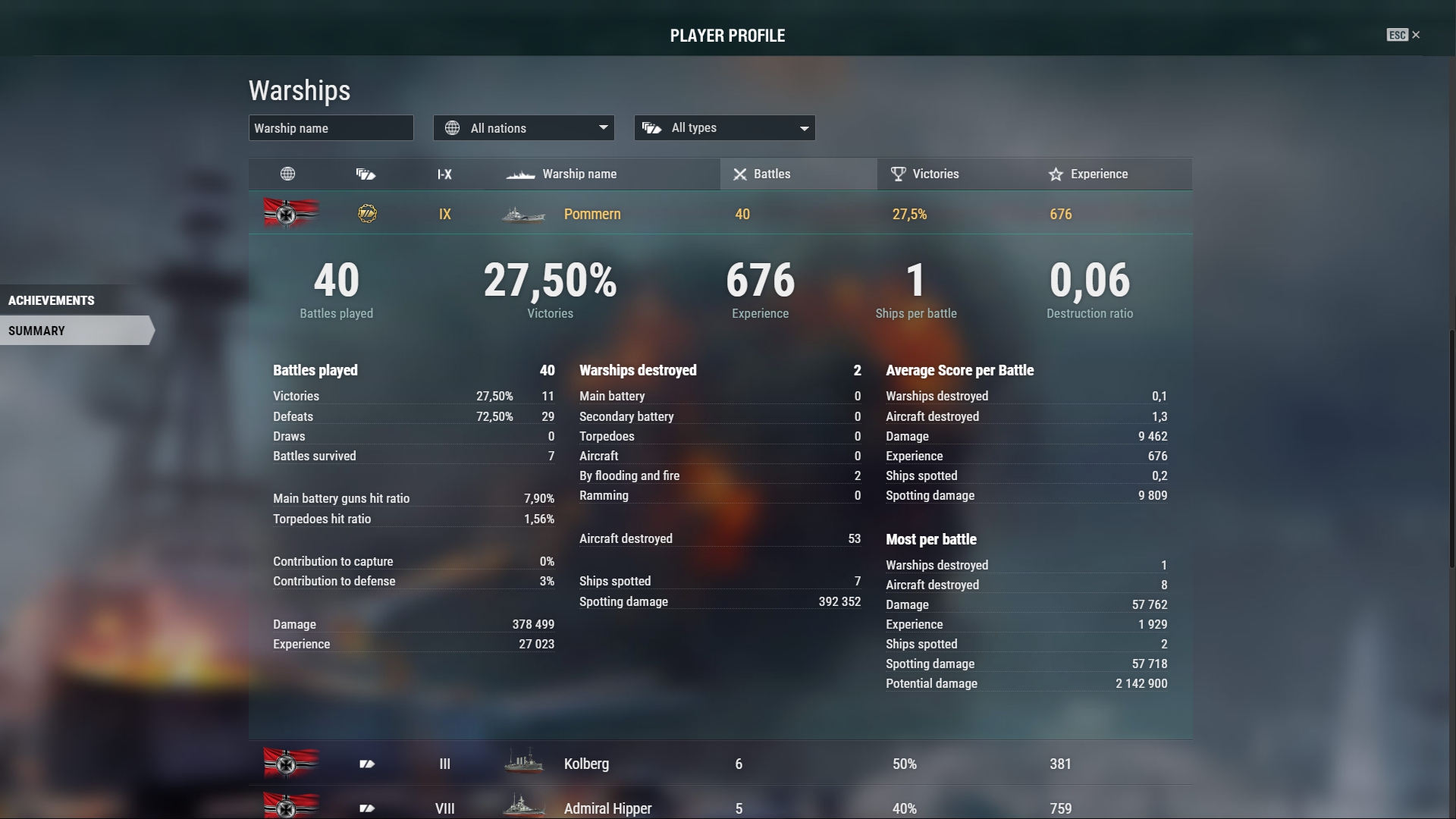
Task: Click the large 0,06 Destruction ratio
Action: tap(1090, 280)
